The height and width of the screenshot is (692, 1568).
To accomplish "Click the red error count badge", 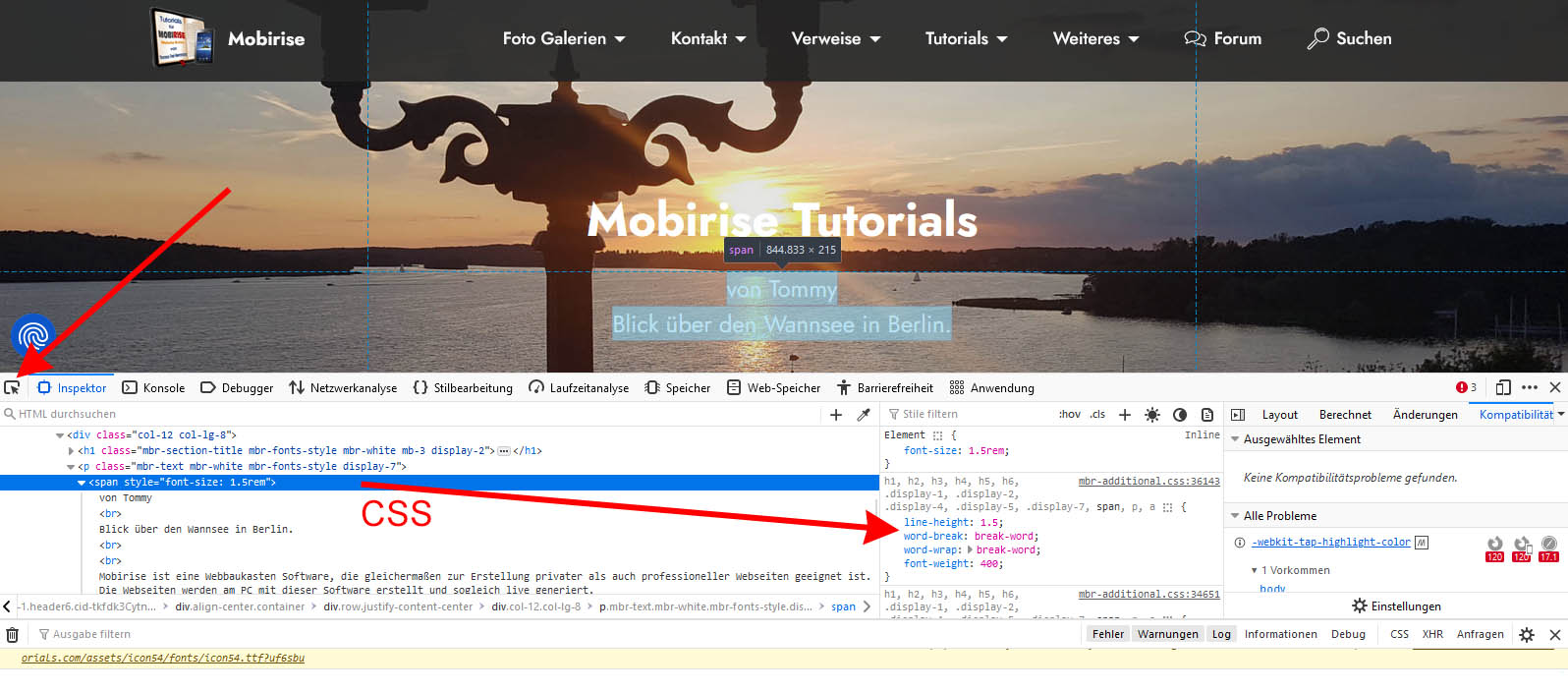I will coord(1466,387).
